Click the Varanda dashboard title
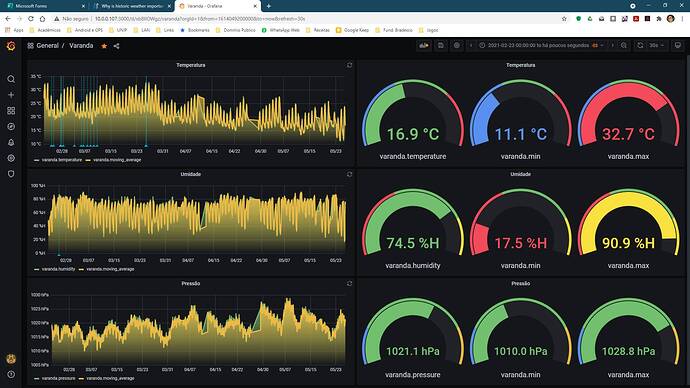Image resolution: width=690 pixels, height=388 pixels. coord(81,46)
